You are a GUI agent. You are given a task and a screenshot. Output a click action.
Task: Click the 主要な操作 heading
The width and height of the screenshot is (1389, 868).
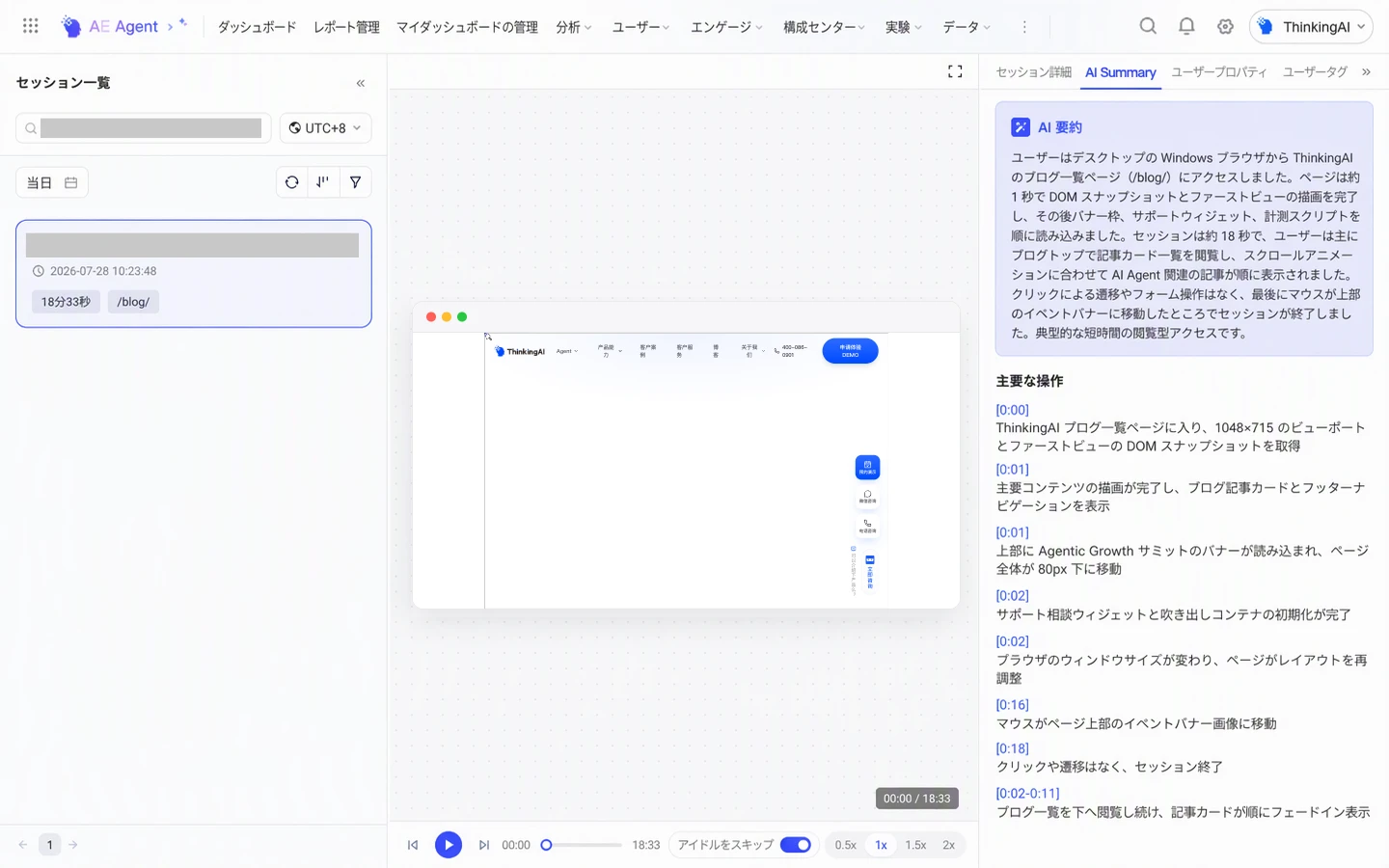1029,381
